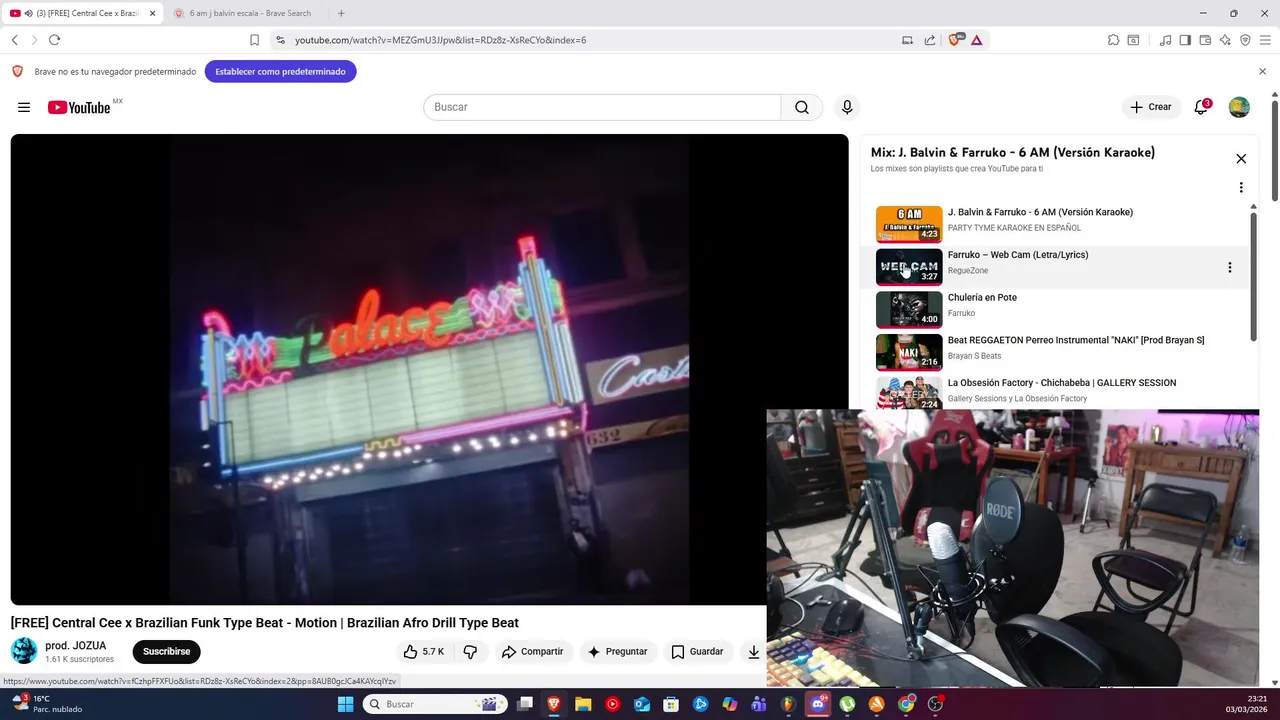Open the Windows Start menu

[x=345, y=704]
